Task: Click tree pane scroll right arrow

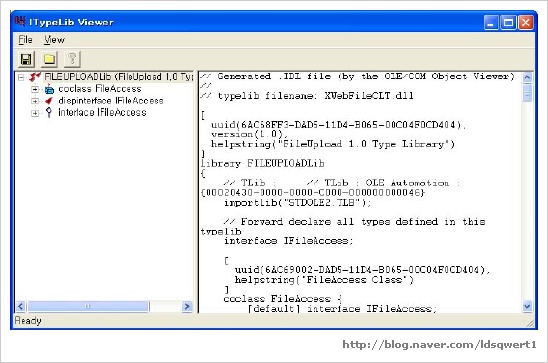Action: point(187,306)
